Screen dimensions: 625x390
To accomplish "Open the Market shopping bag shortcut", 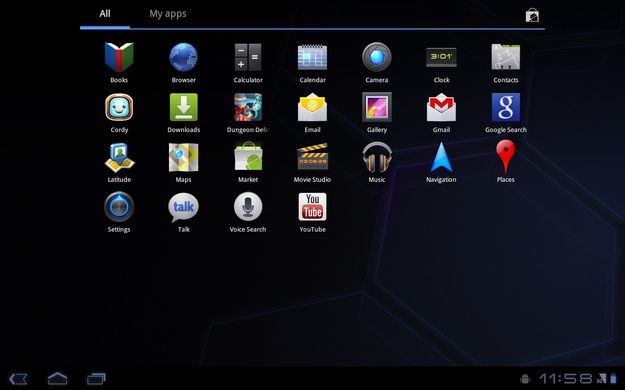I will pyautogui.click(x=532, y=16).
